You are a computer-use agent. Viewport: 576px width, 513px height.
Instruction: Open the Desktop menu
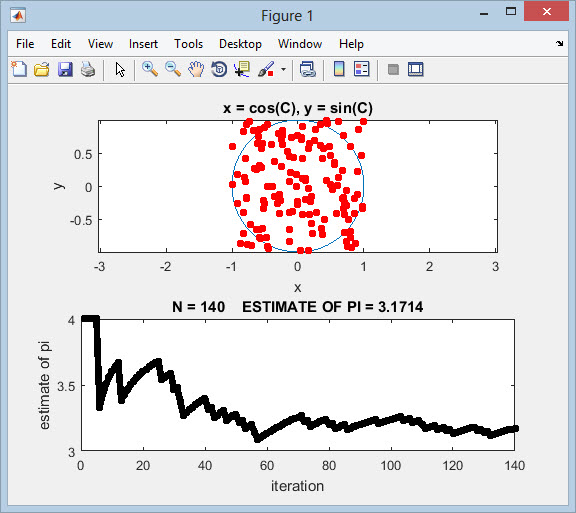[240, 44]
